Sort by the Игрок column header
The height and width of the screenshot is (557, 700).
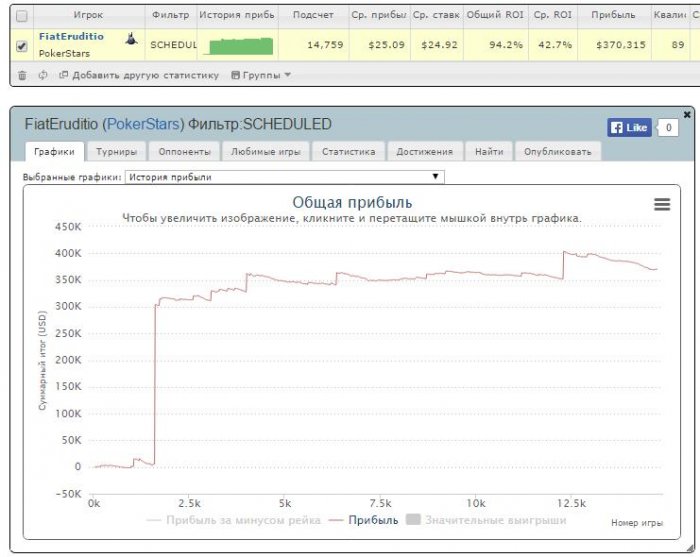[x=89, y=15]
